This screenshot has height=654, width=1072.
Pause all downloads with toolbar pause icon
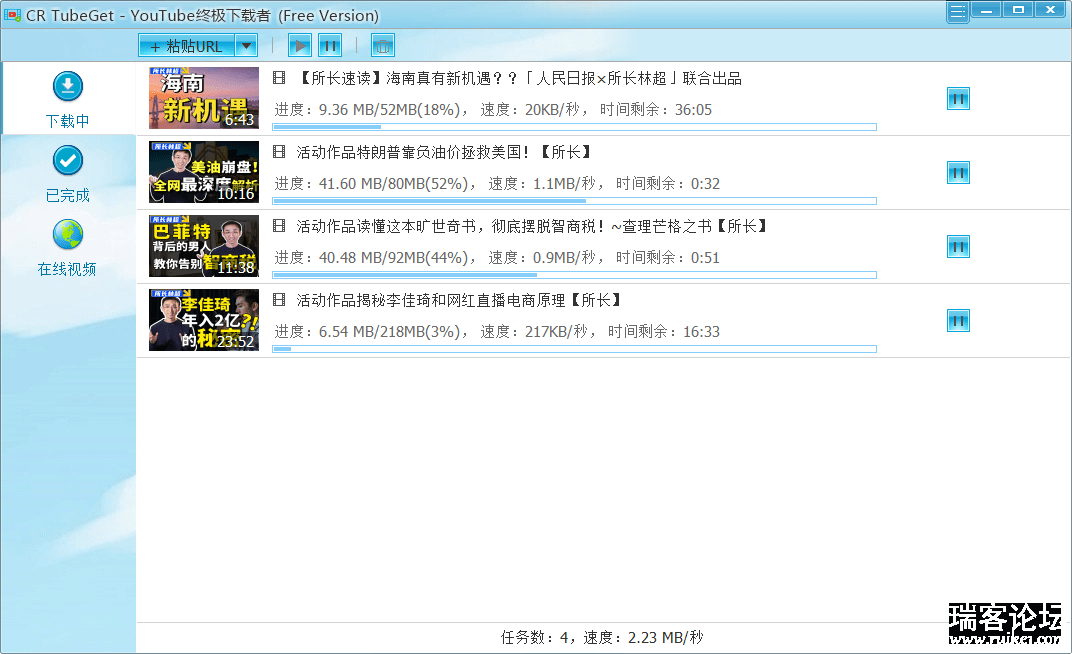[x=330, y=46]
